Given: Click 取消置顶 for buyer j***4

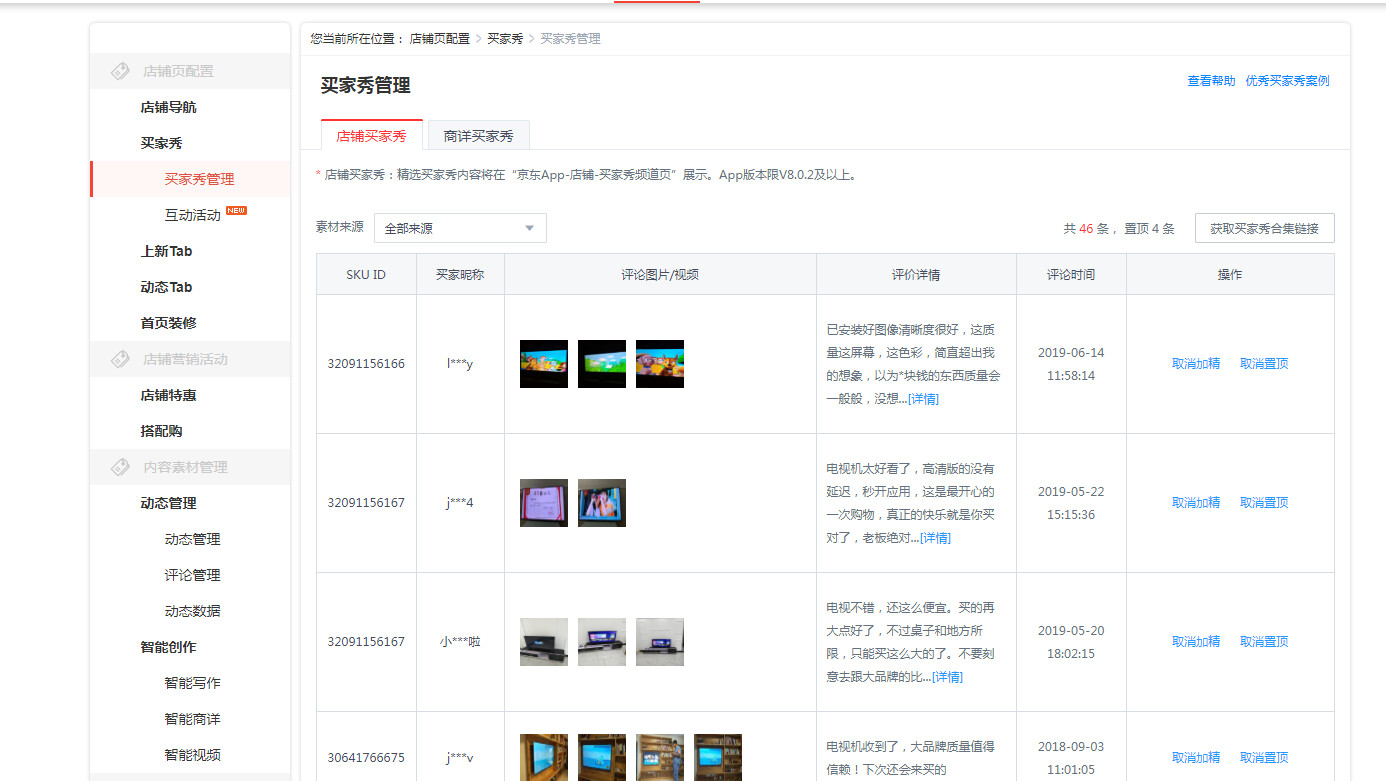Looking at the screenshot, I should tap(1264, 503).
